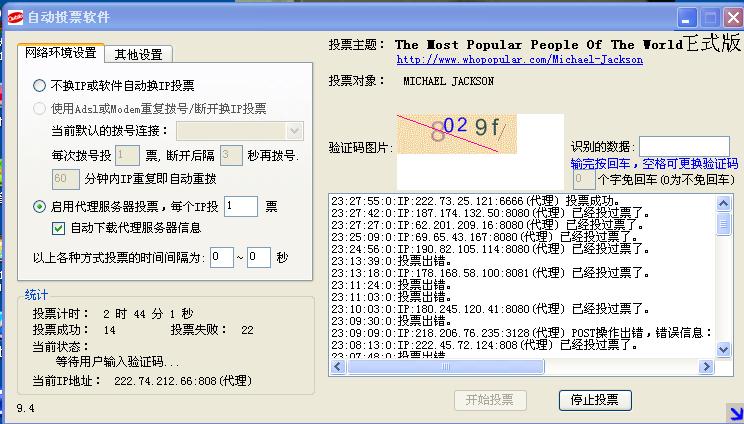Click the current IP 222.74.212.66:808 text
744x424 pixels.
pyautogui.click(x=183, y=381)
